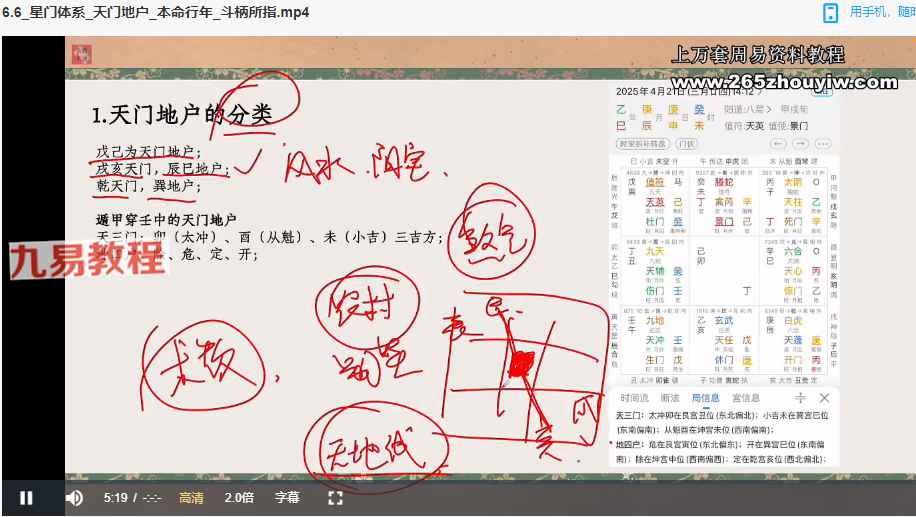The width and height of the screenshot is (916, 517).
Task: Change the 2.0倍 playback speed
Action: tap(239, 498)
